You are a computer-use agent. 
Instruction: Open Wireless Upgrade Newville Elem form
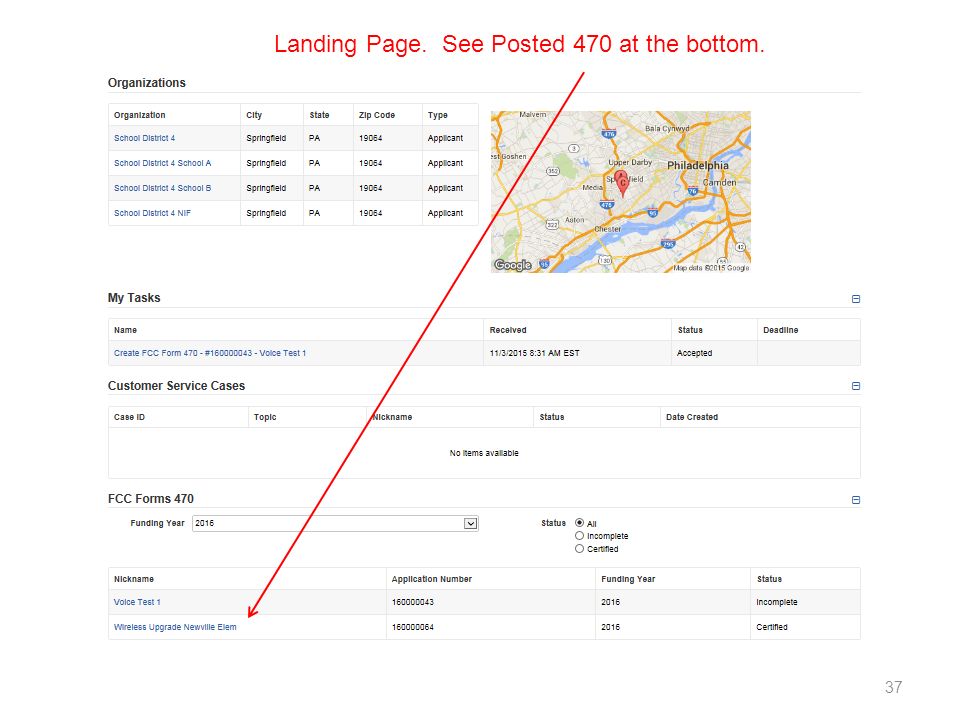175,628
